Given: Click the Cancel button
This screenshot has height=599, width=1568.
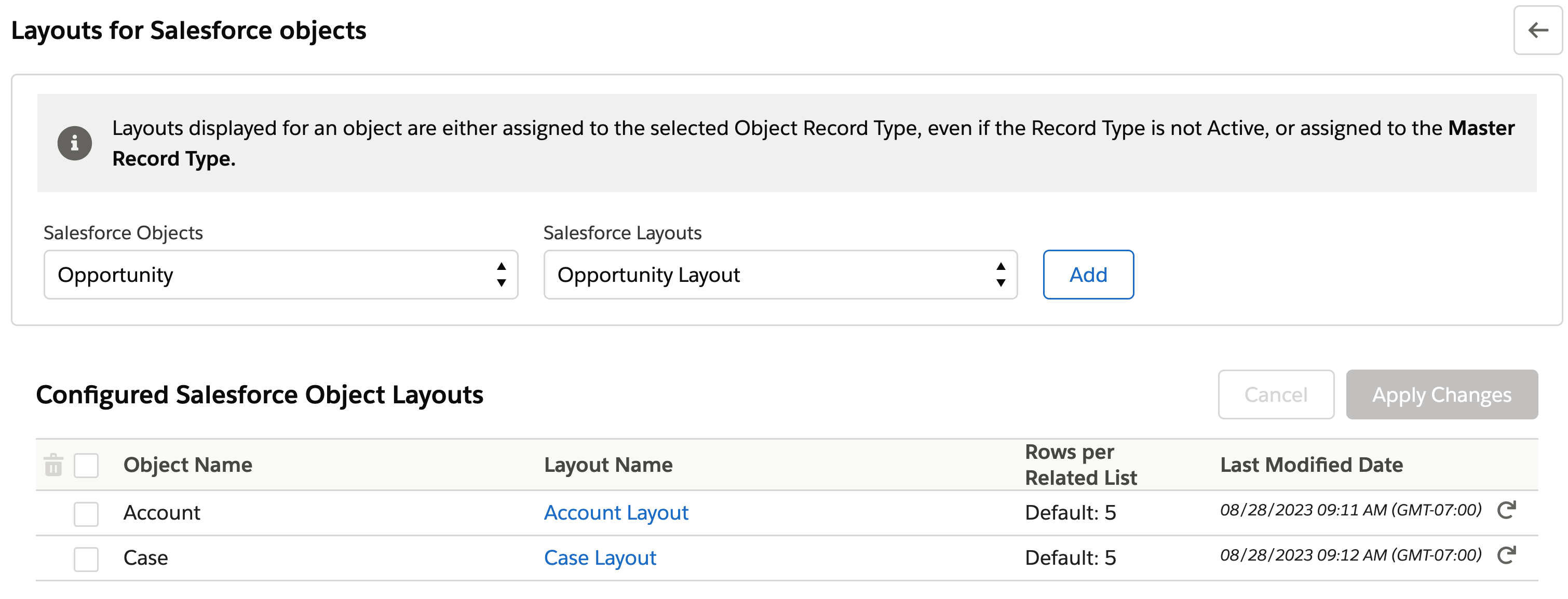Looking at the screenshot, I should click(x=1275, y=394).
